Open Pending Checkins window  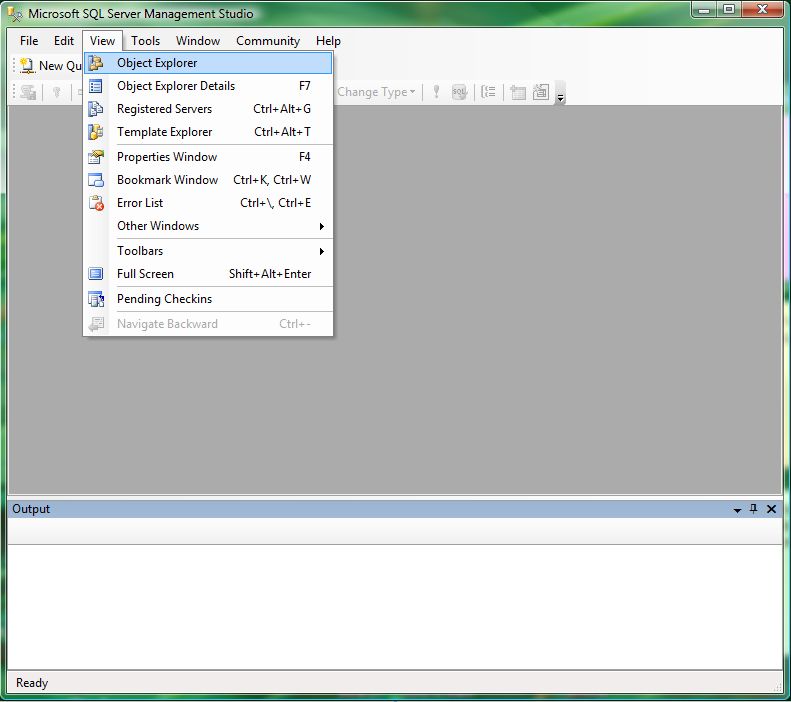(164, 299)
